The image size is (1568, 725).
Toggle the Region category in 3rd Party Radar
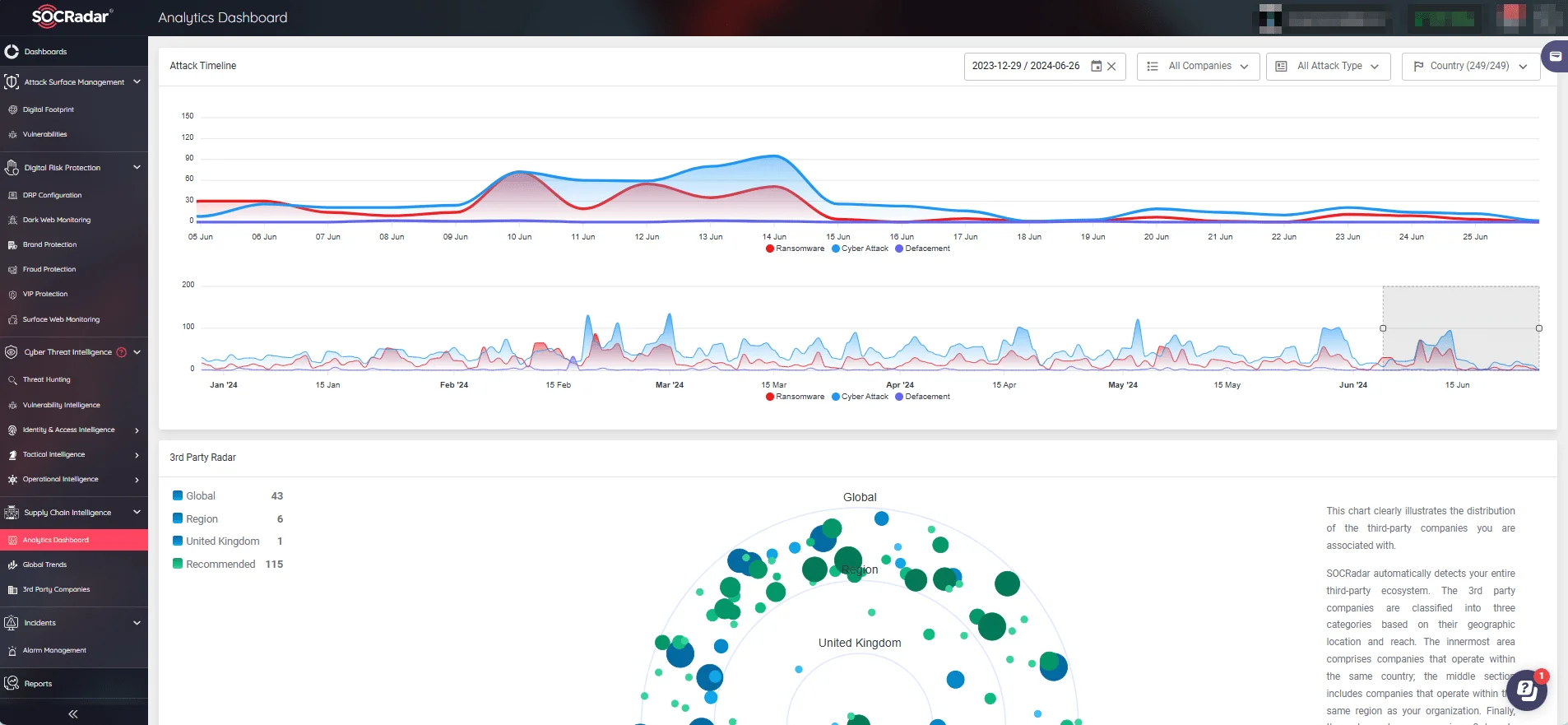coord(195,519)
